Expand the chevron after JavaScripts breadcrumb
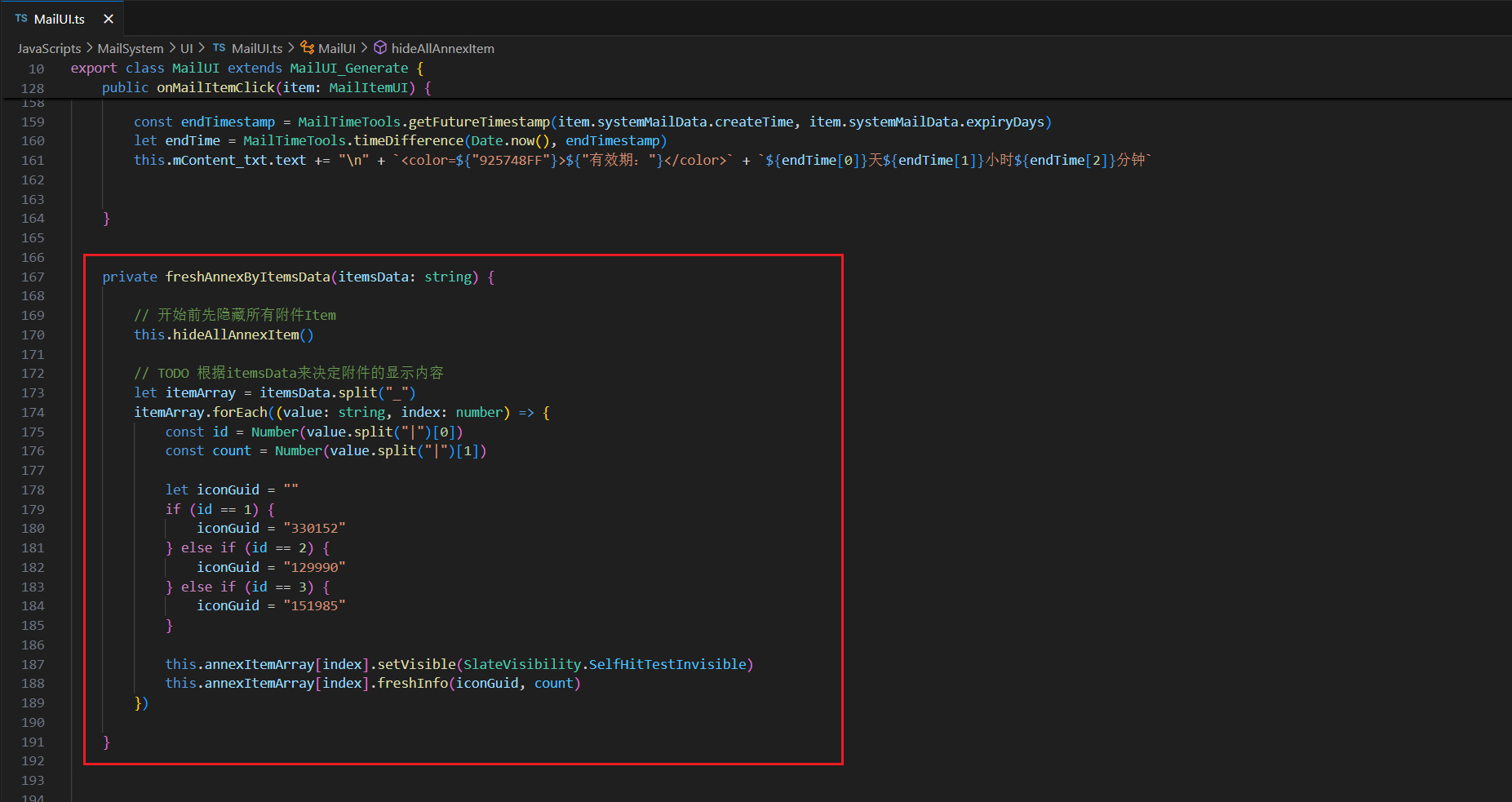Image resolution: width=1512 pixels, height=802 pixels. [x=90, y=48]
